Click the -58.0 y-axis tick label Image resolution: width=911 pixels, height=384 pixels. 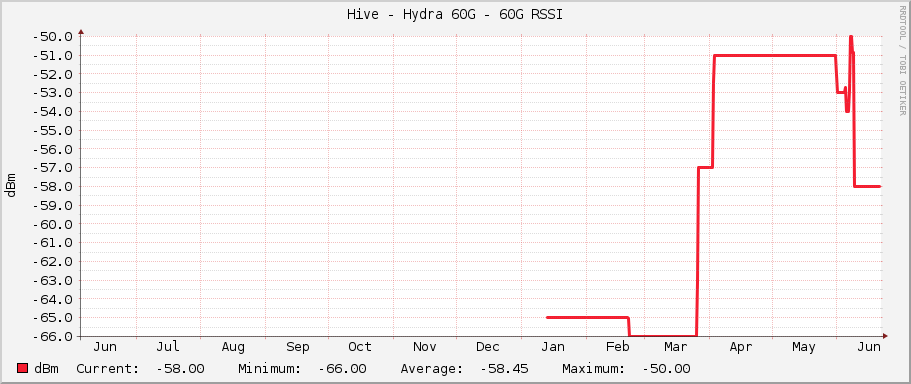(53, 186)
